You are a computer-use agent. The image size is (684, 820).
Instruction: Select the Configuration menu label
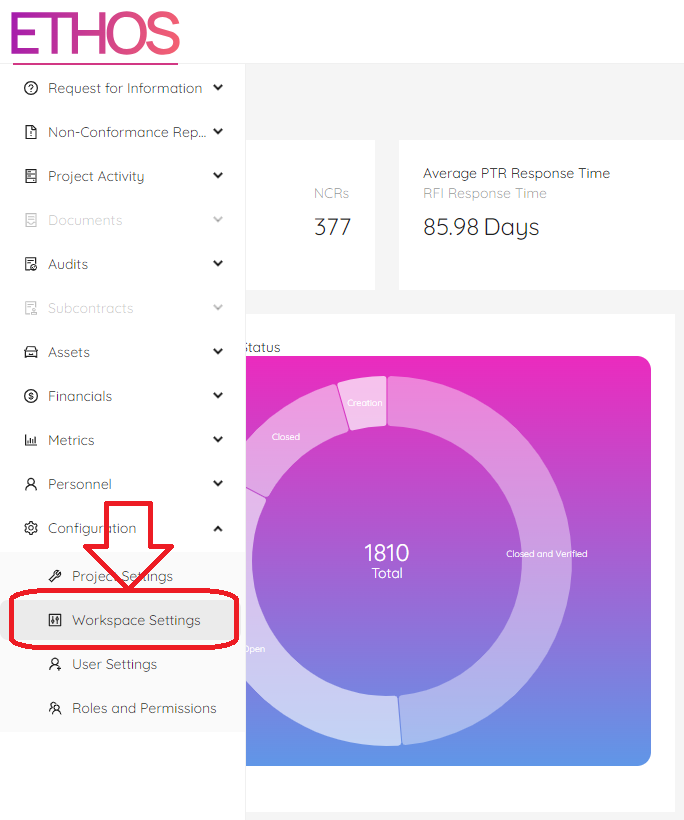[x=92, y=529]
